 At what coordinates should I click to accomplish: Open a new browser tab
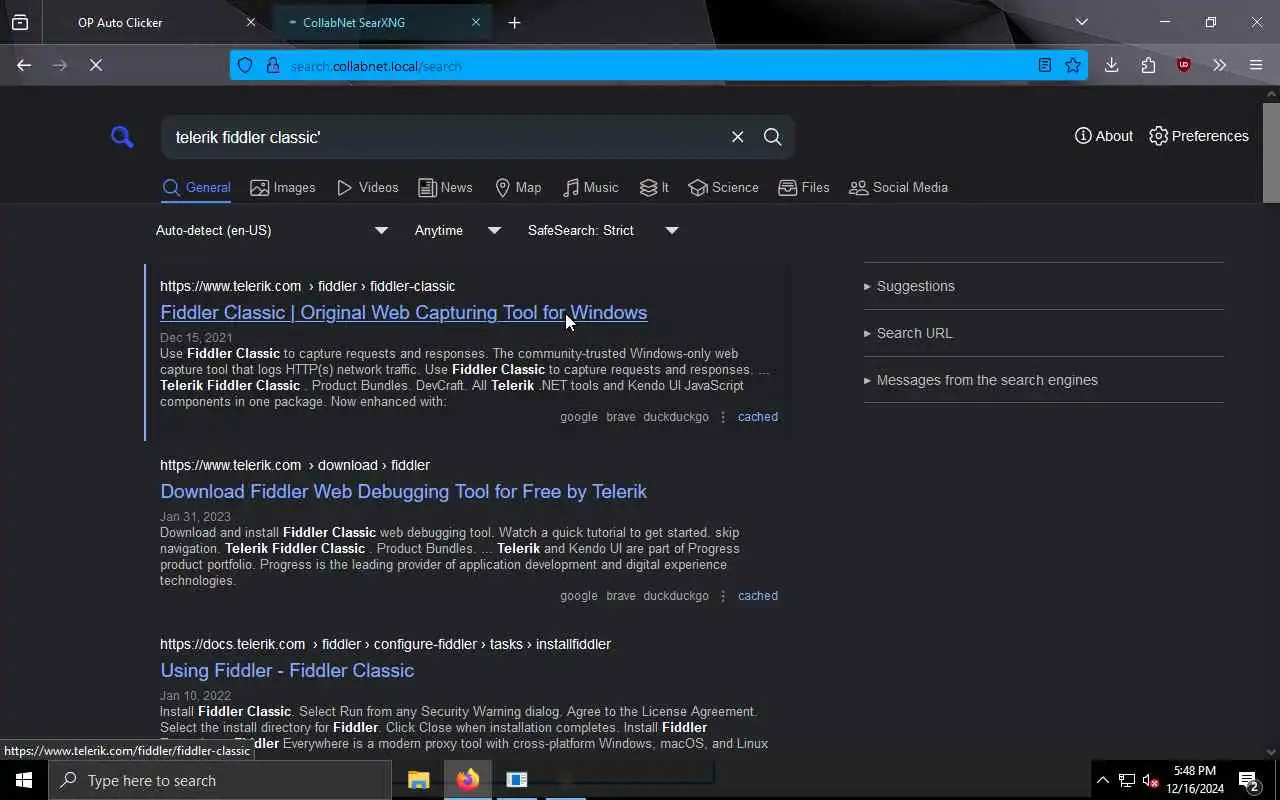pos(514,22)
